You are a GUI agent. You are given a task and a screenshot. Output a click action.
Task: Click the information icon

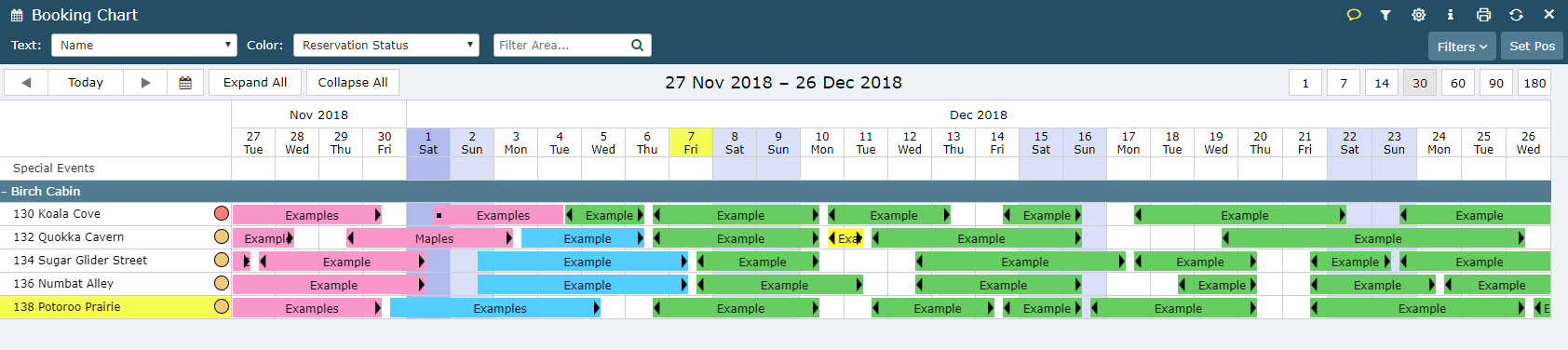point(1450,15)
